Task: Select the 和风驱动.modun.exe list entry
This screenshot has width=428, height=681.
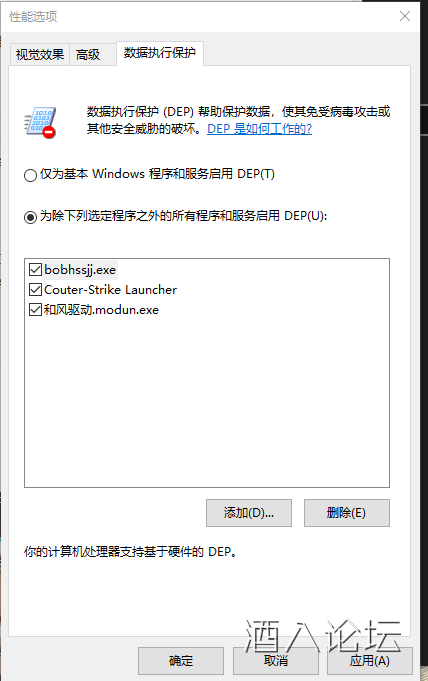Action: point(101,310)
